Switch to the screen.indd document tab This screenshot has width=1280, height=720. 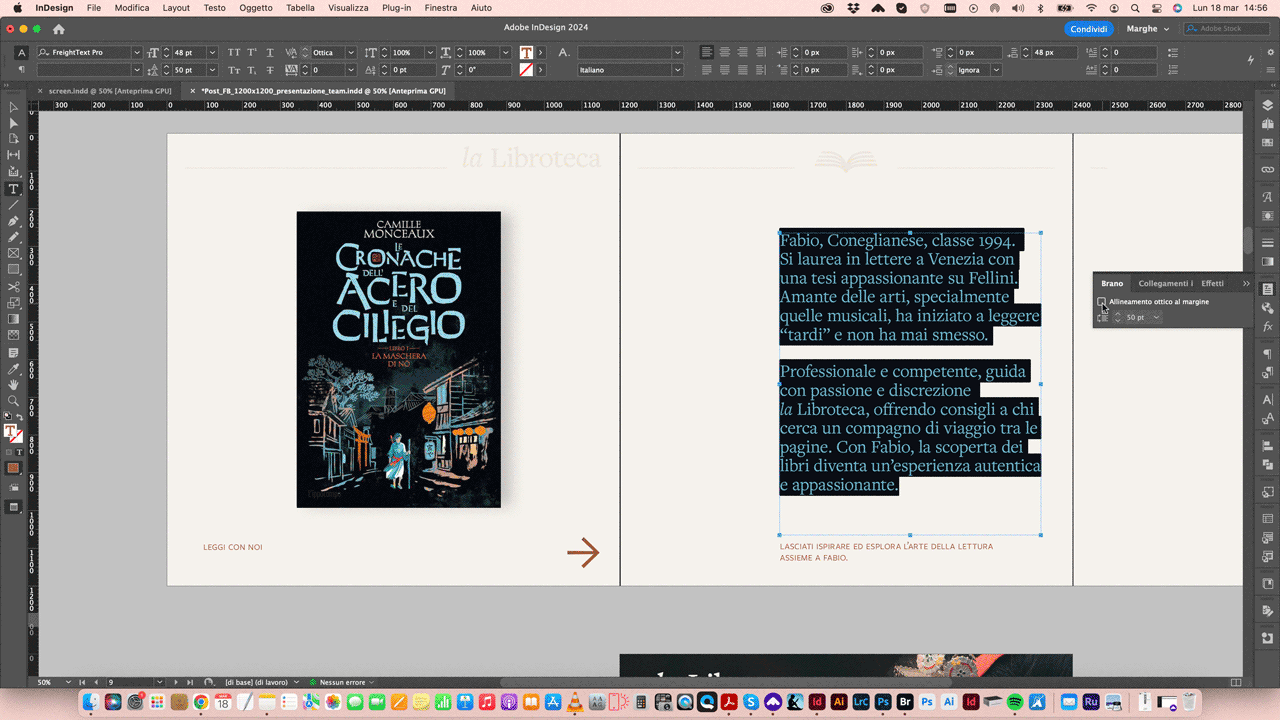tap(110, 91)
